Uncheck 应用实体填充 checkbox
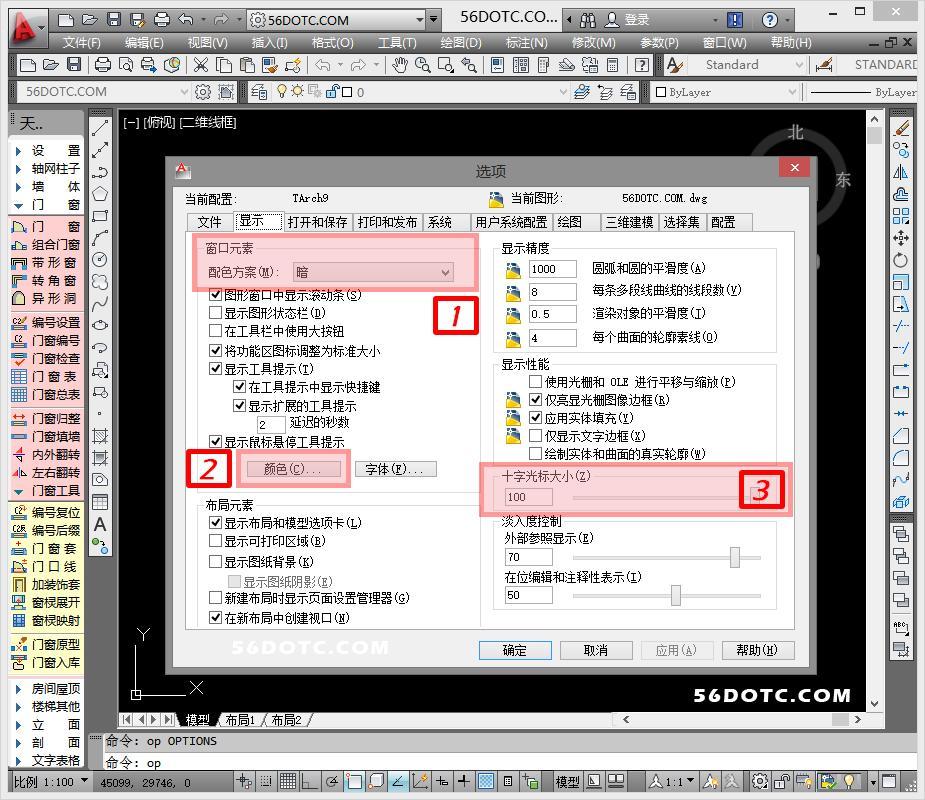This screenshot has width=925, height=800. (536, 418)
